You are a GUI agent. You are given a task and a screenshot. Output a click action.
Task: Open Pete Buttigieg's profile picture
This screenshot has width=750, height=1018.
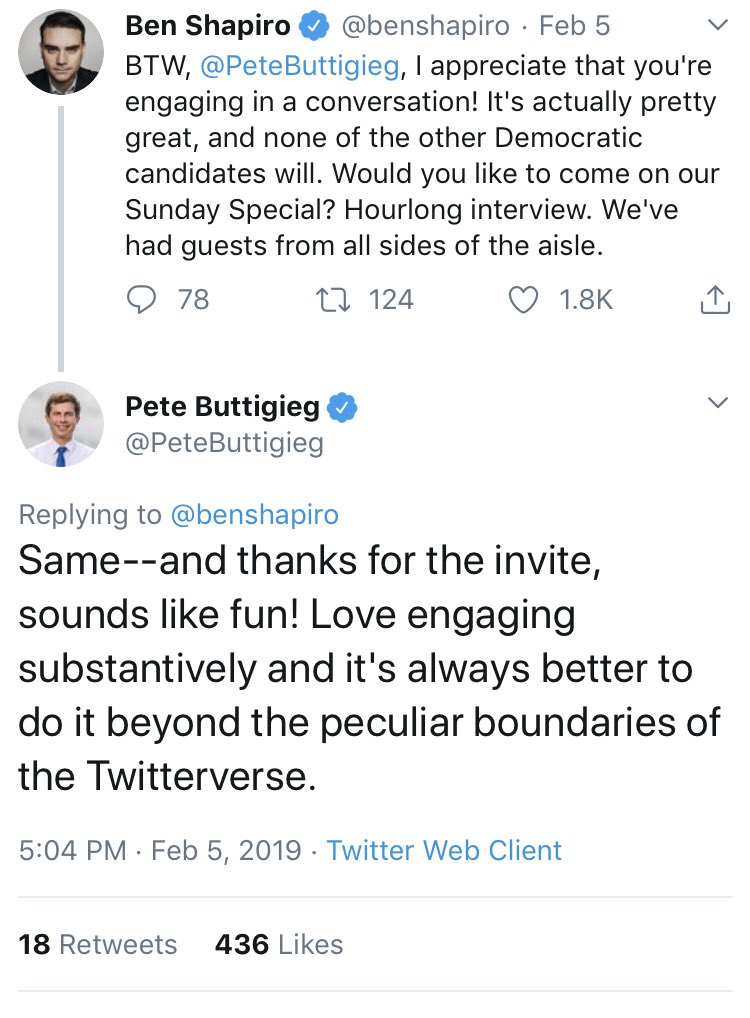tap(61, 424)
